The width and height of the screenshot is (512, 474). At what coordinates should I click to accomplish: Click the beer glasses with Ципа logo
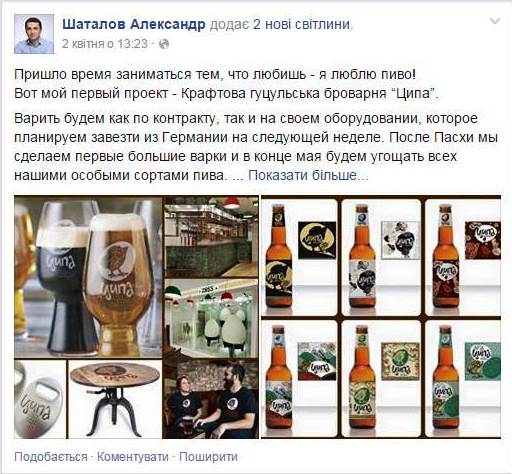tap(88, 277)
